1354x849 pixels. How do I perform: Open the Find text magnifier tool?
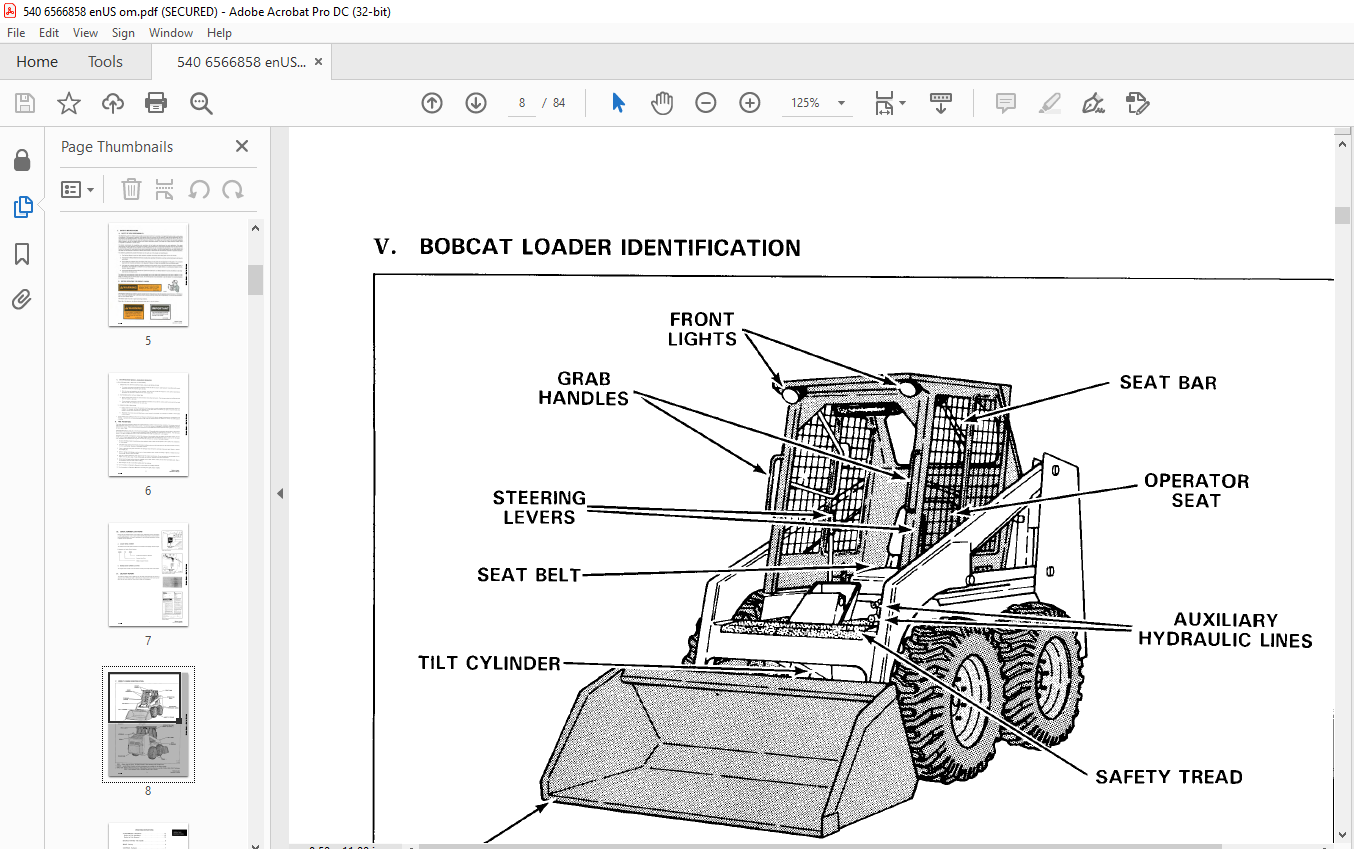coord(201,103)
